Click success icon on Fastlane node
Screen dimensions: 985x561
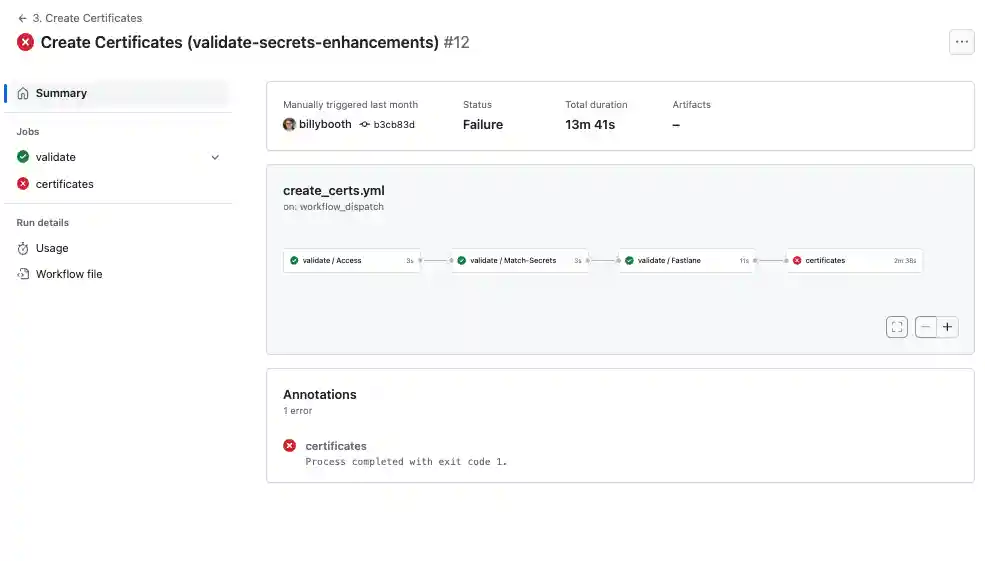pos(629,261)
